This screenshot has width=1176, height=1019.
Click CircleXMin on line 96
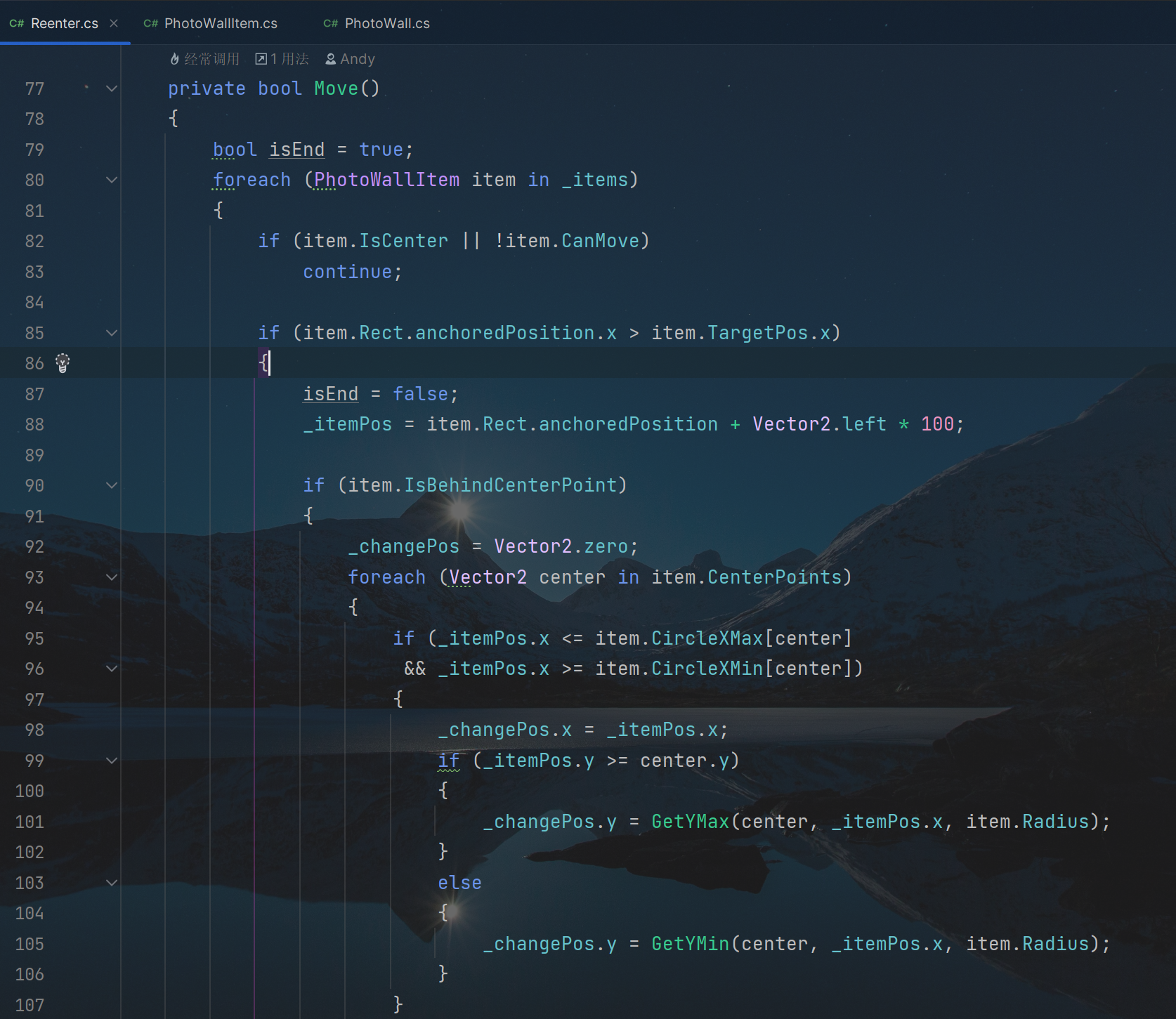(x=707, y=669)
